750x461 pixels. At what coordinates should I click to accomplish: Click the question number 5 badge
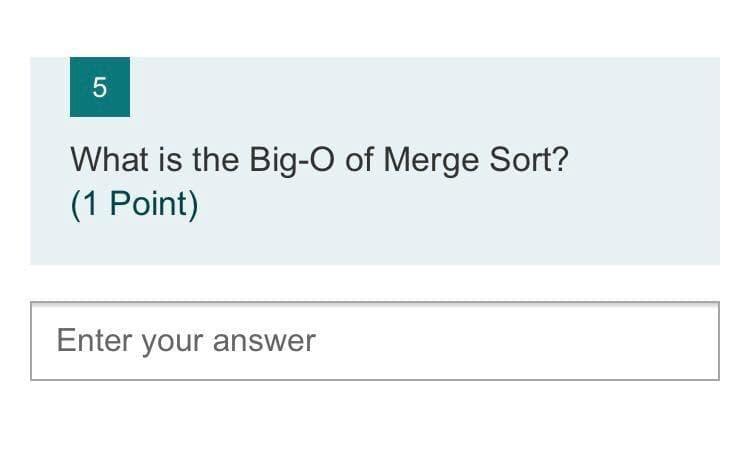[x=99, y=87]
